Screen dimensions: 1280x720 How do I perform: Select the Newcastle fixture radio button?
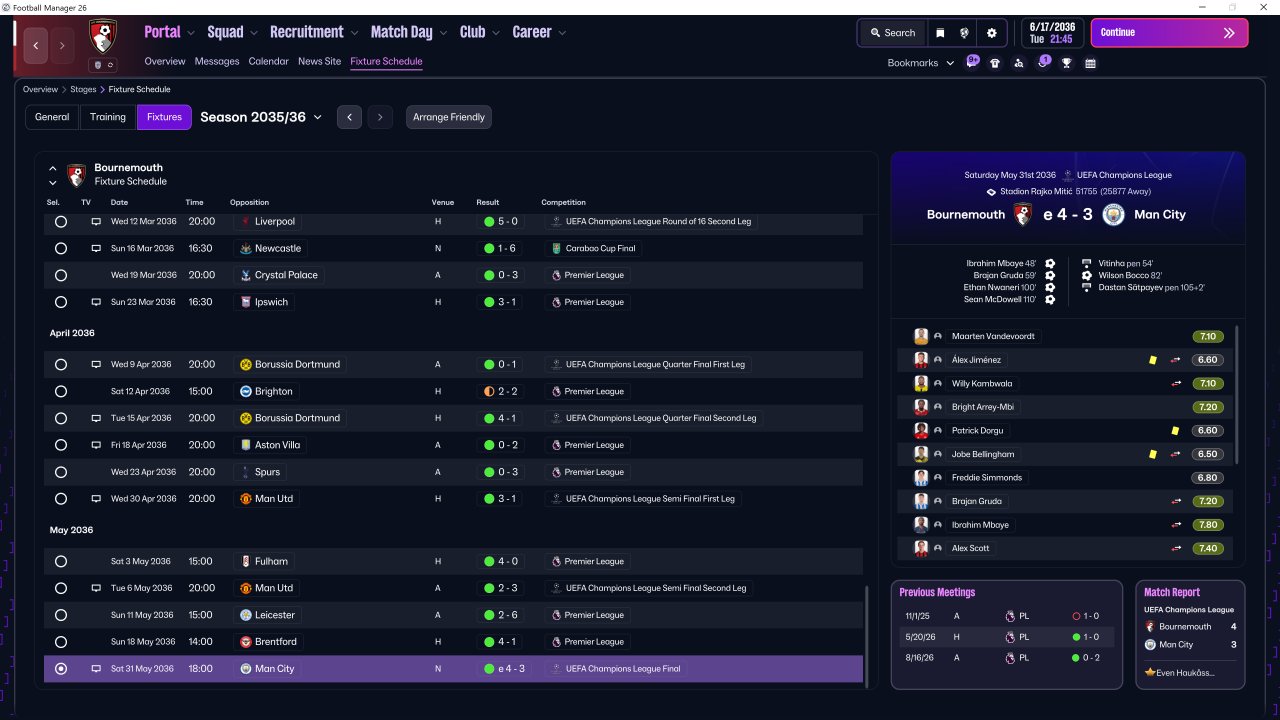[x=61, y=248]
